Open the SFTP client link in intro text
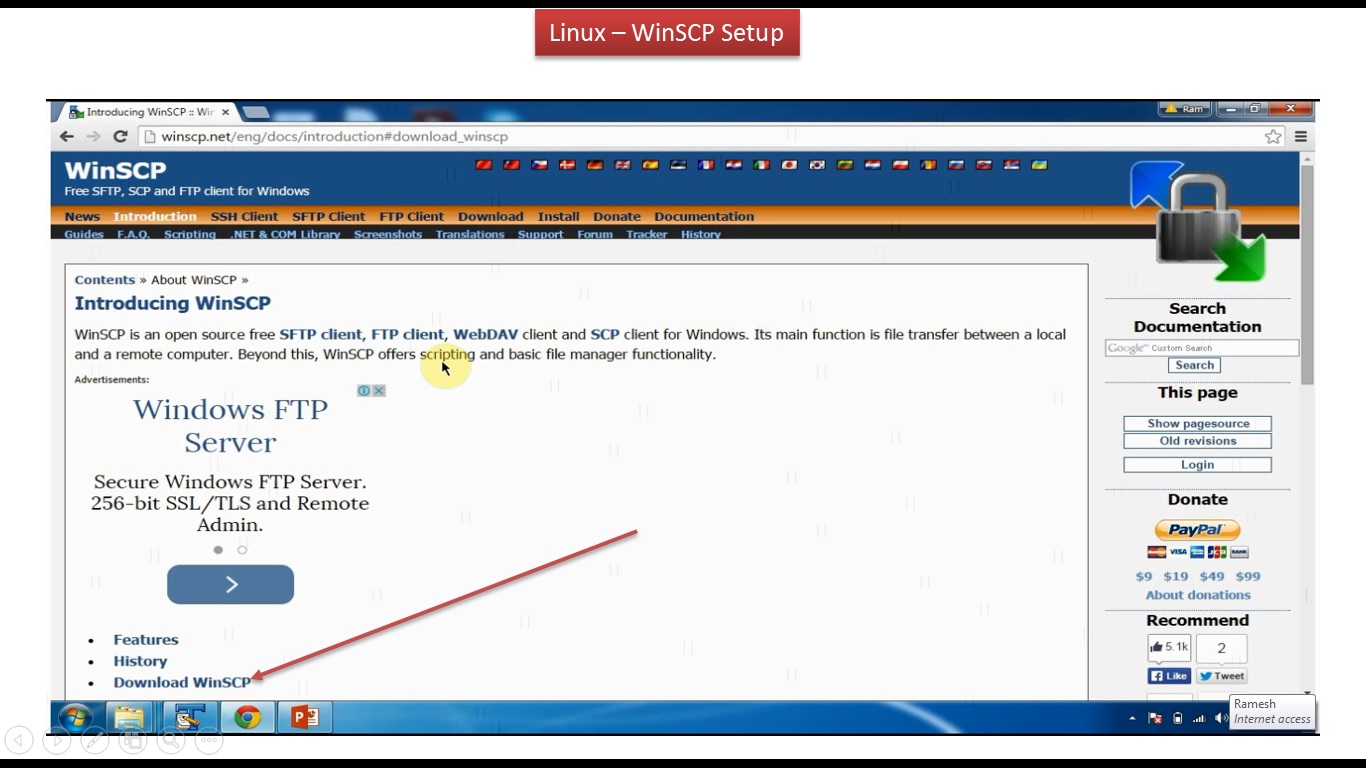The width and height of the screenshot is (1366, 768). (x=321, y=334)
